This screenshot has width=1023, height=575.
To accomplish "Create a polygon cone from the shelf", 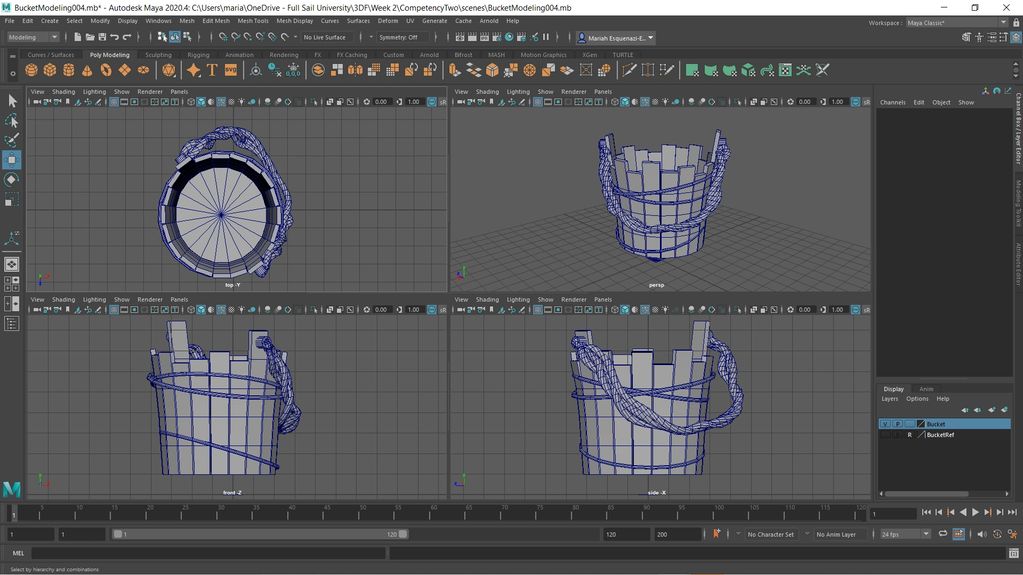I will click(x=87, y=70).
